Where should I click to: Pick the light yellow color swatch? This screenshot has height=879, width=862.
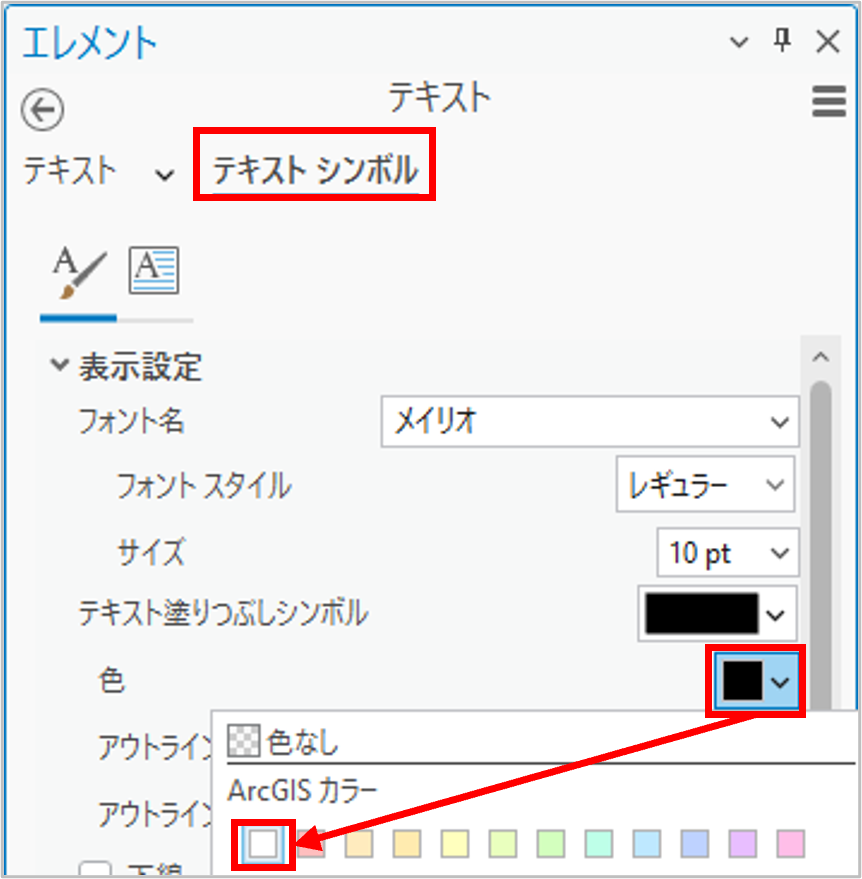pyautogui.click(x=455, y=844)
